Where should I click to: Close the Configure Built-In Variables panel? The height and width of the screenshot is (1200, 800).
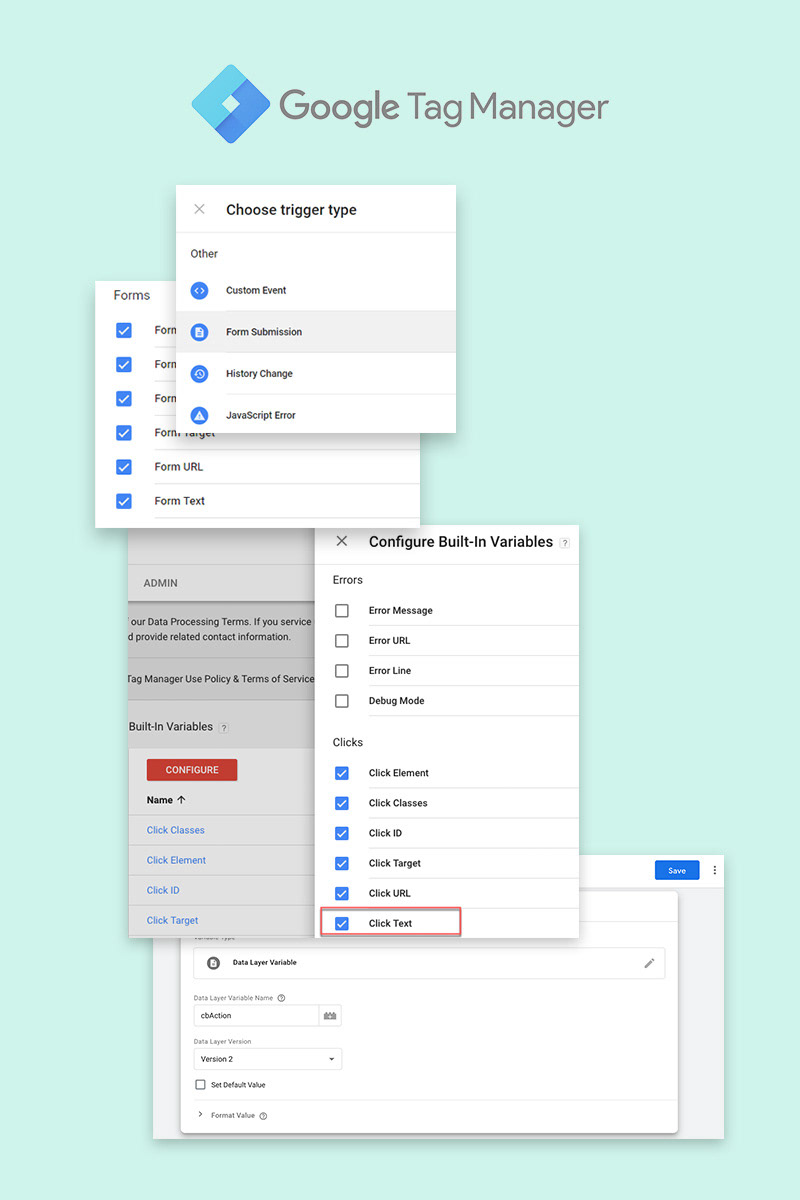(342, 541)
